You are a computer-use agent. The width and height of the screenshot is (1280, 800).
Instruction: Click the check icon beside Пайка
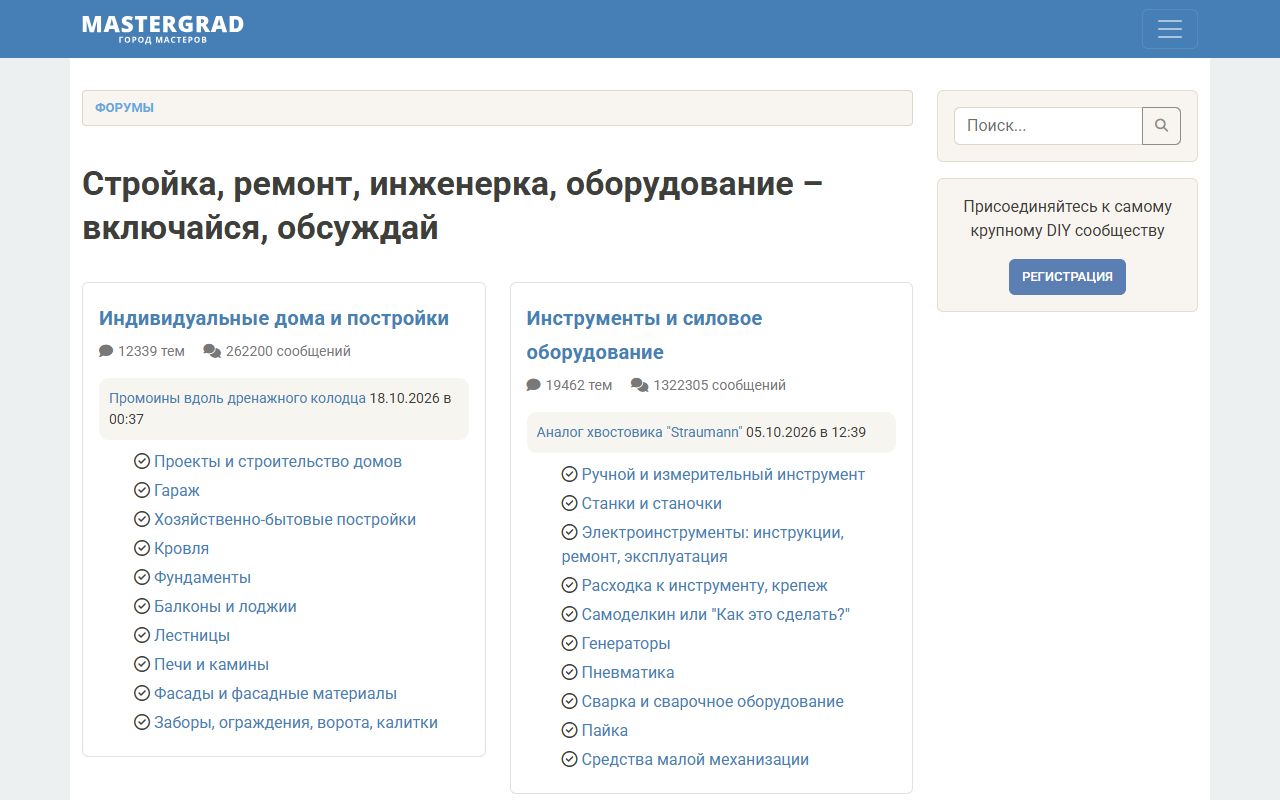tap(570, 730)
